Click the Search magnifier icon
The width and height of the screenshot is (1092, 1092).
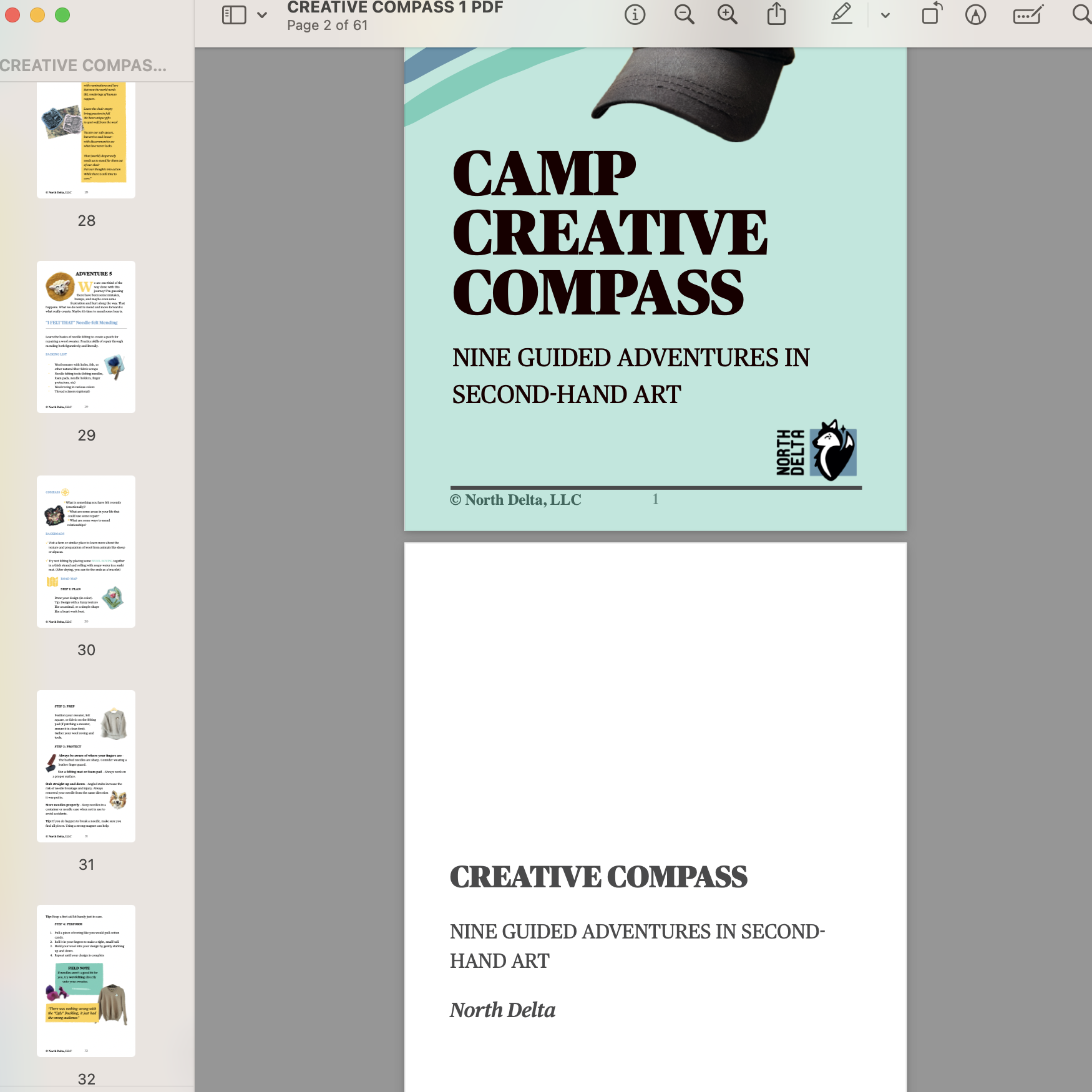coord(1081,14)
